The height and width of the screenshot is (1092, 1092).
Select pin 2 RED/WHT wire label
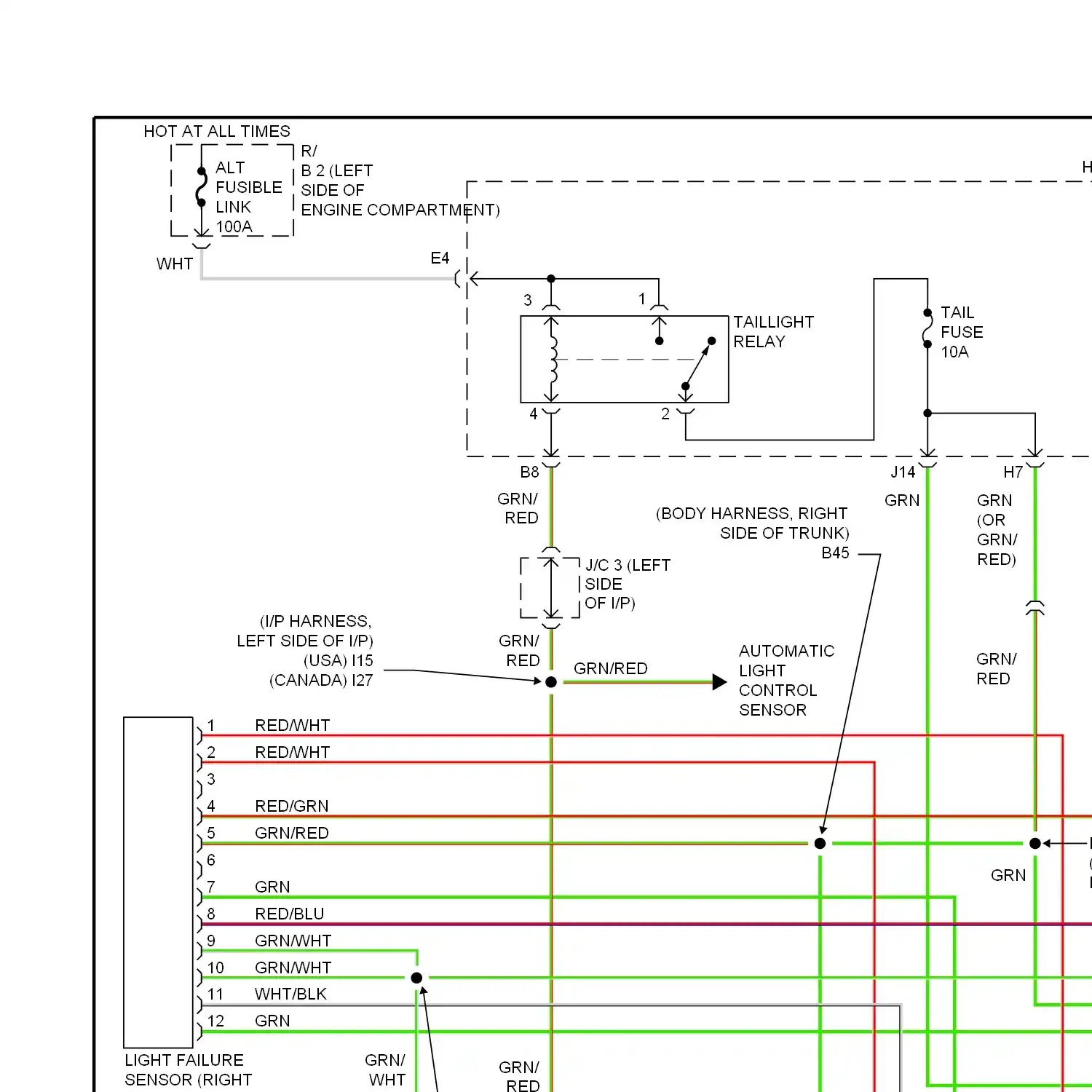click(x=292, y=753)
